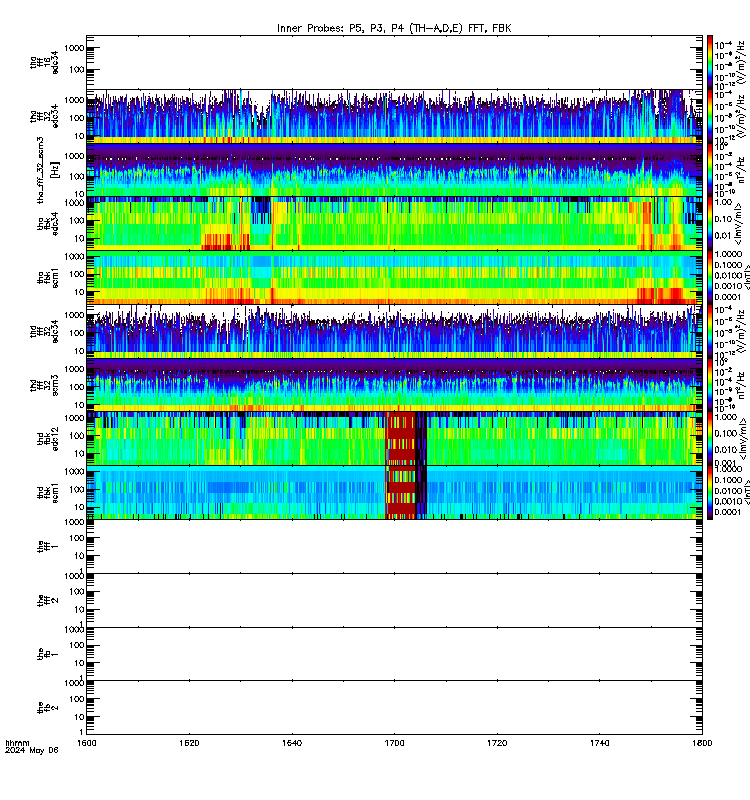Viewport: 750px width, 800px height.
Task: Click the 1700 time axis label
Action: pos(394,743)
